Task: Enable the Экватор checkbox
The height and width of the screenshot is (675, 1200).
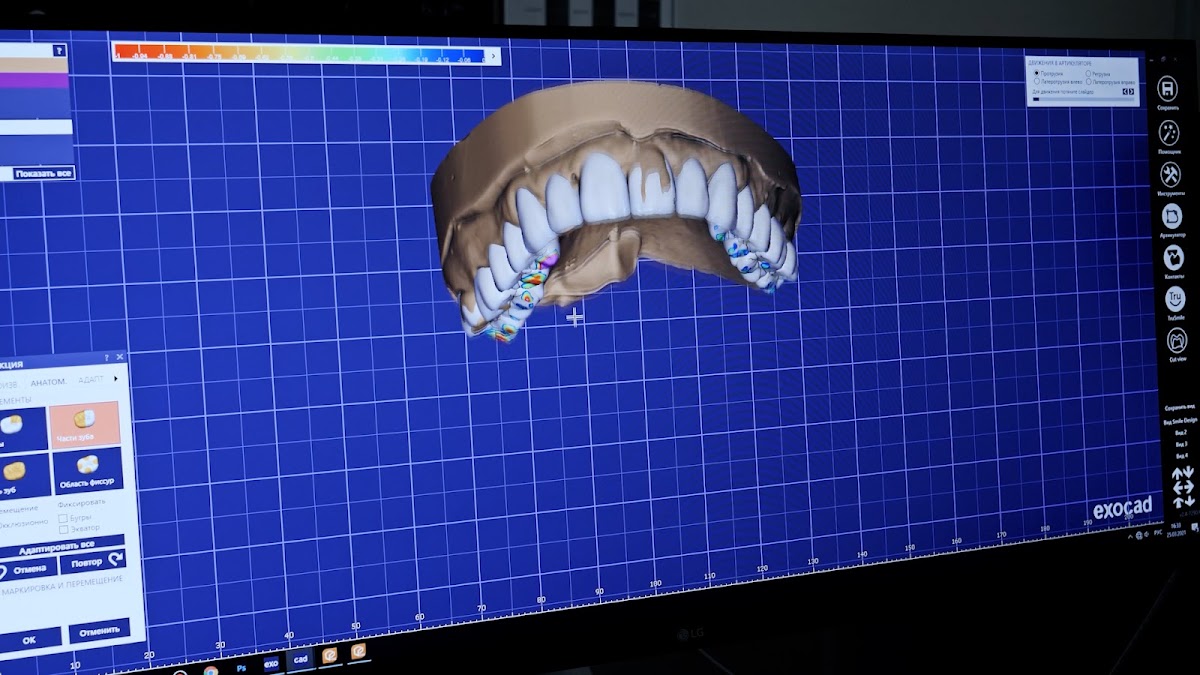Action: pyautogui.click(x=63, y=529)
